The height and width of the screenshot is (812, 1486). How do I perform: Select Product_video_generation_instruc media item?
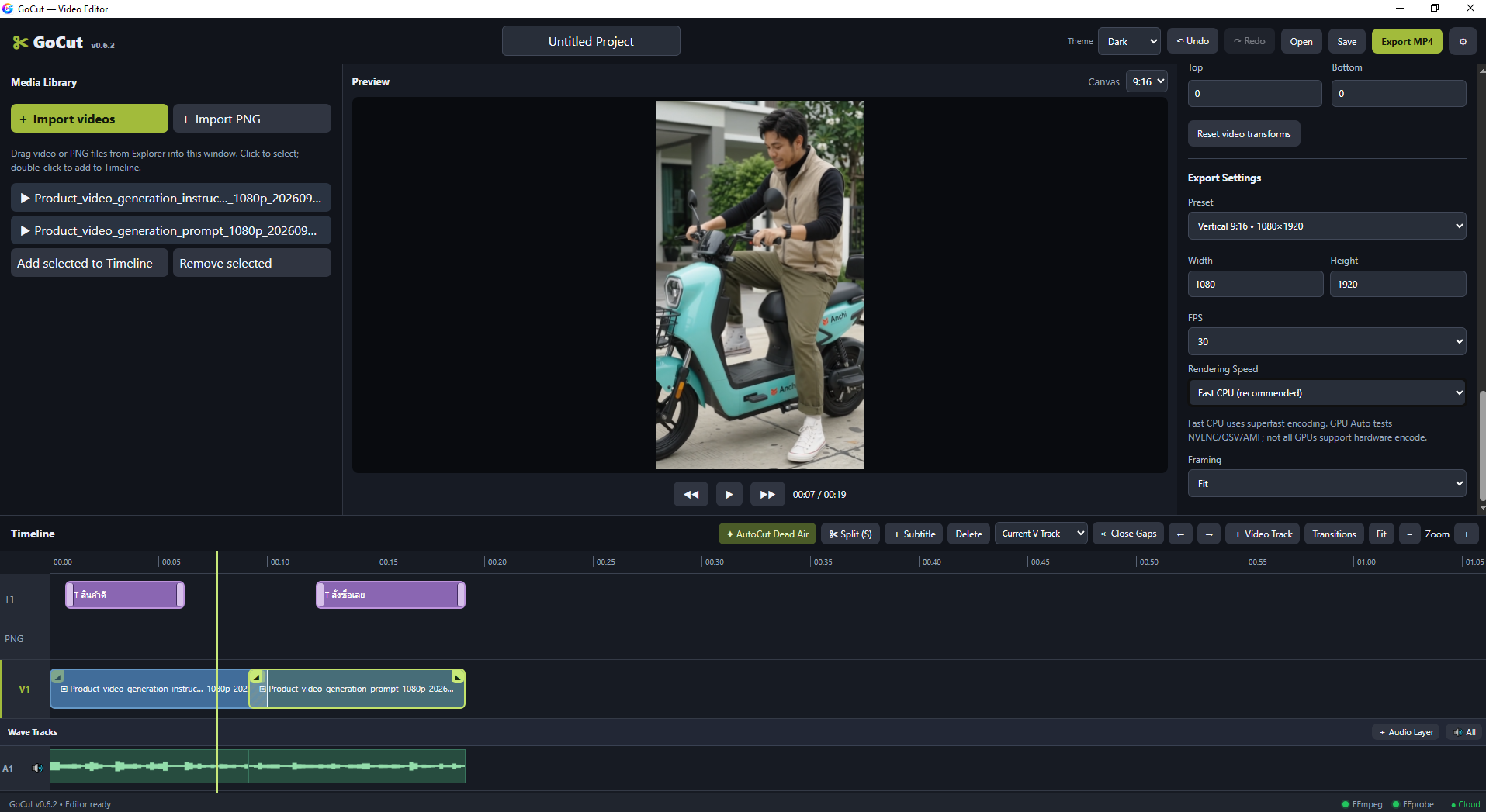pyautogui.click(x=171, y=198)
